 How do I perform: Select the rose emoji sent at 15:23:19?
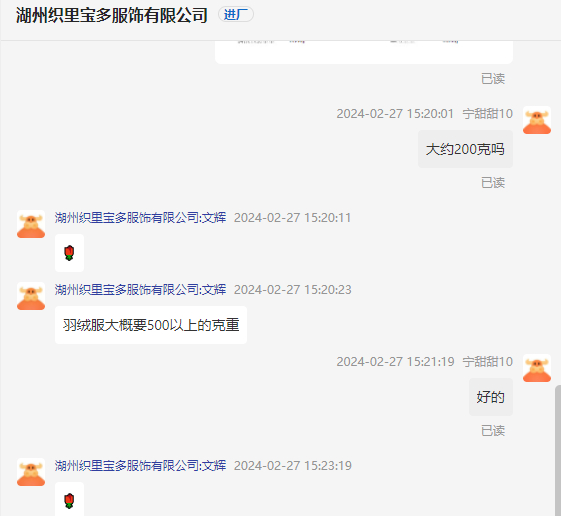(69, 500)
